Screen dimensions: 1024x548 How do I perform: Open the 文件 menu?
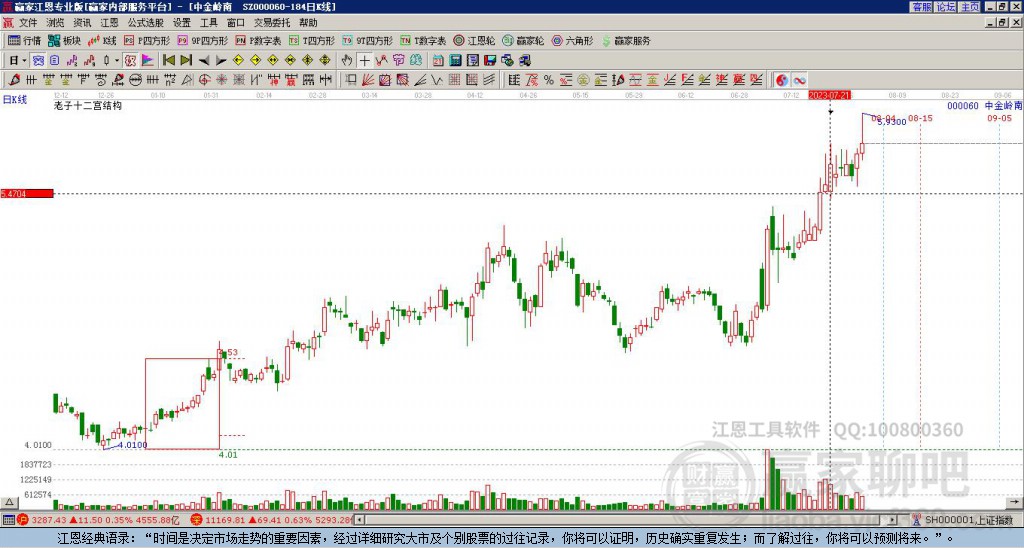[x=27, y=23]
